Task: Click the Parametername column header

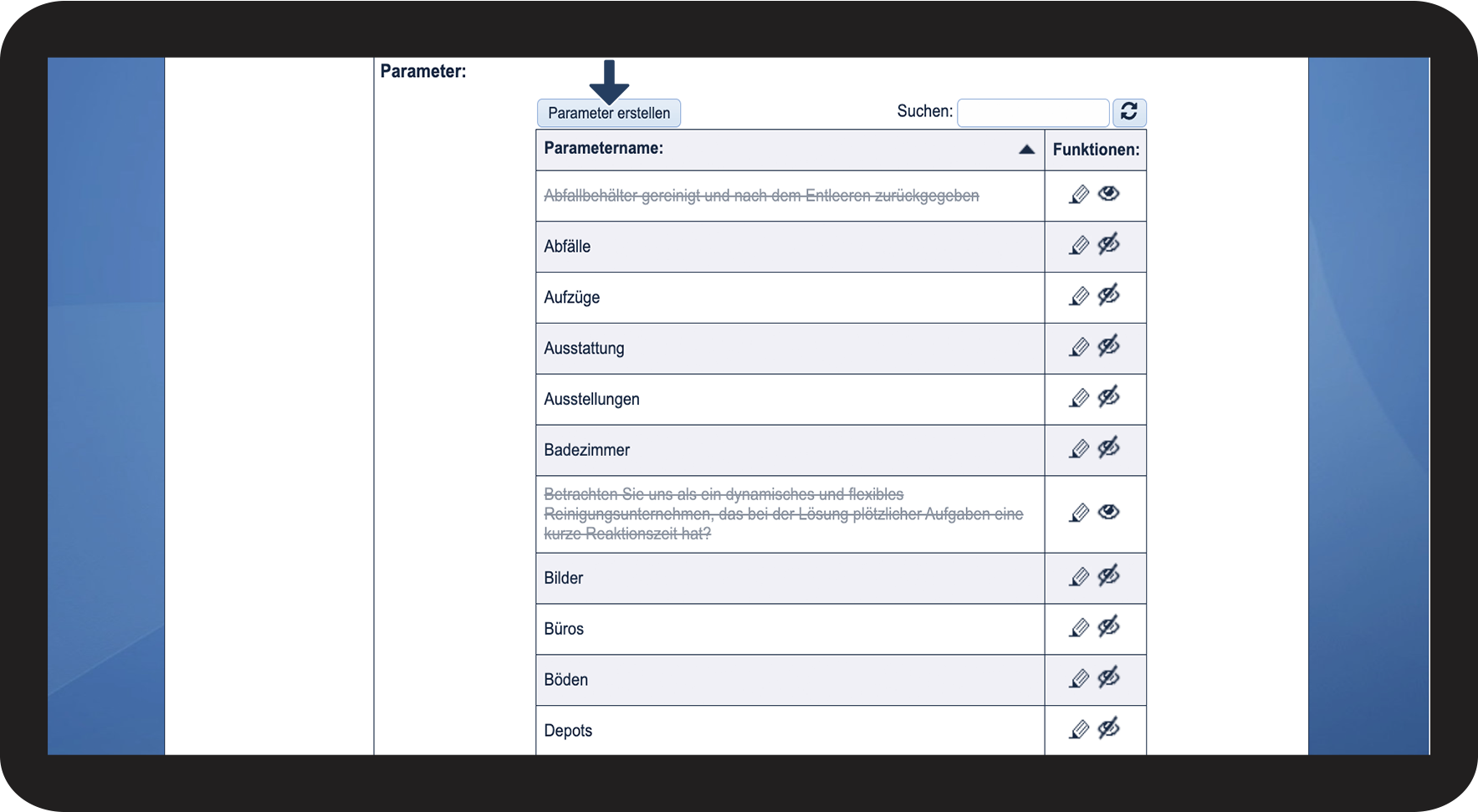Action: pos(603,149)
